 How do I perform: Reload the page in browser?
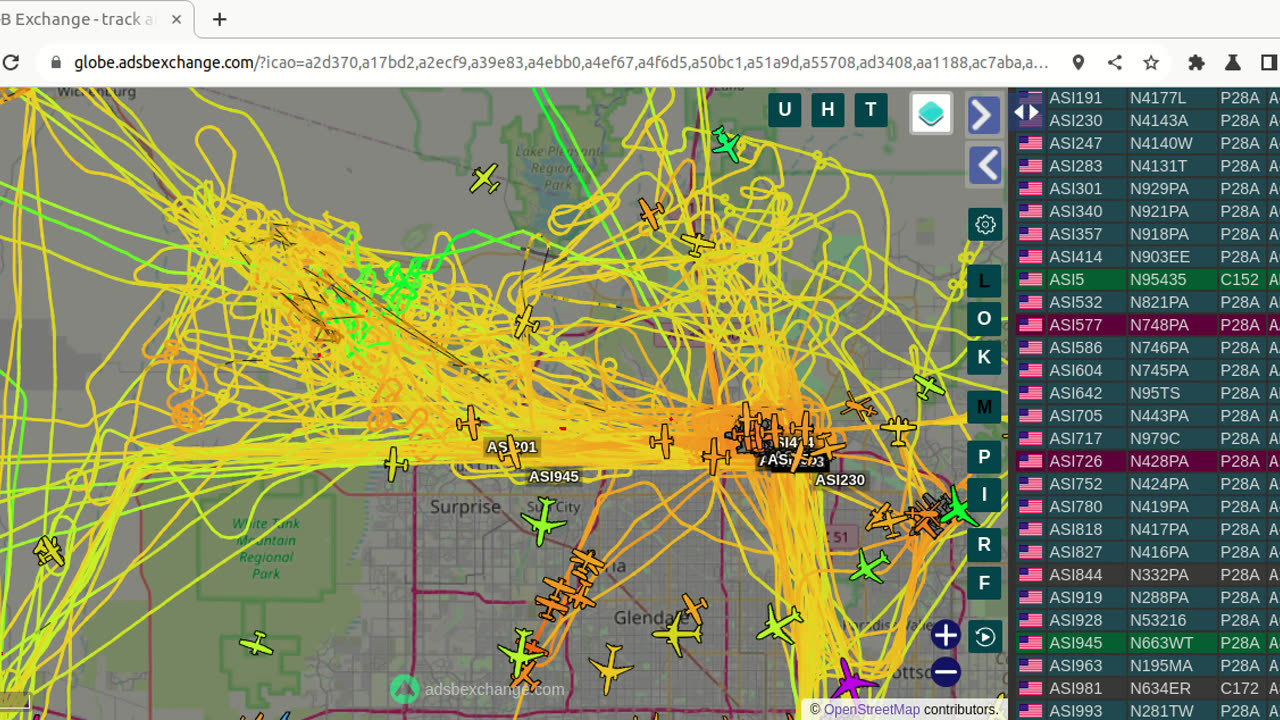tap(11, 62)
